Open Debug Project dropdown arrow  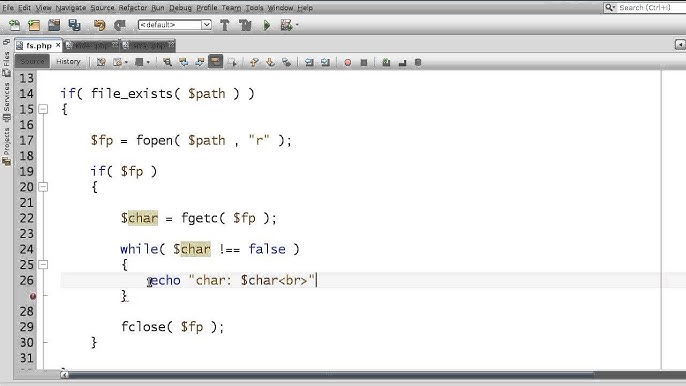coord(297,25)
